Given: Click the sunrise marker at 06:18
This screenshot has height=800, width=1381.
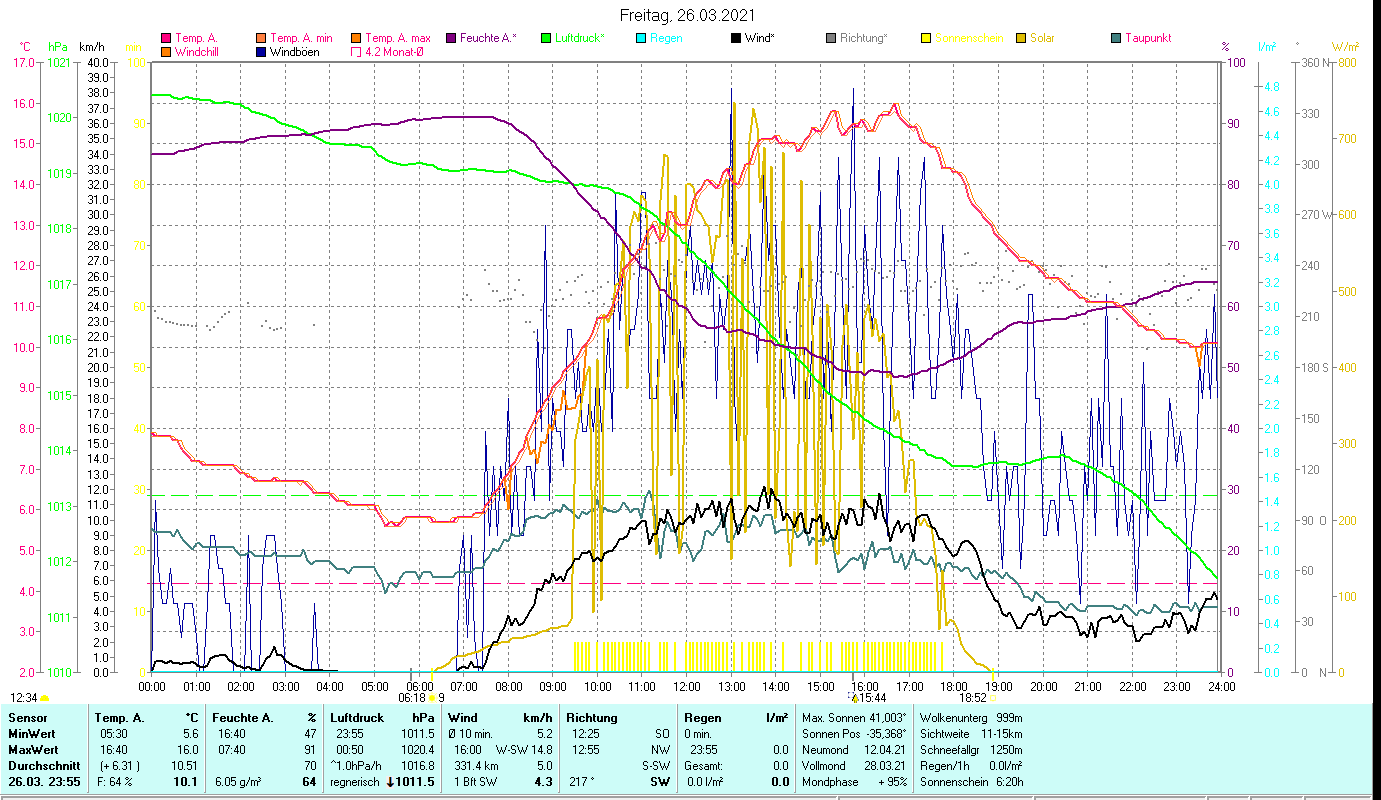Looking at the screenshot, I should (x=433, y=698).
